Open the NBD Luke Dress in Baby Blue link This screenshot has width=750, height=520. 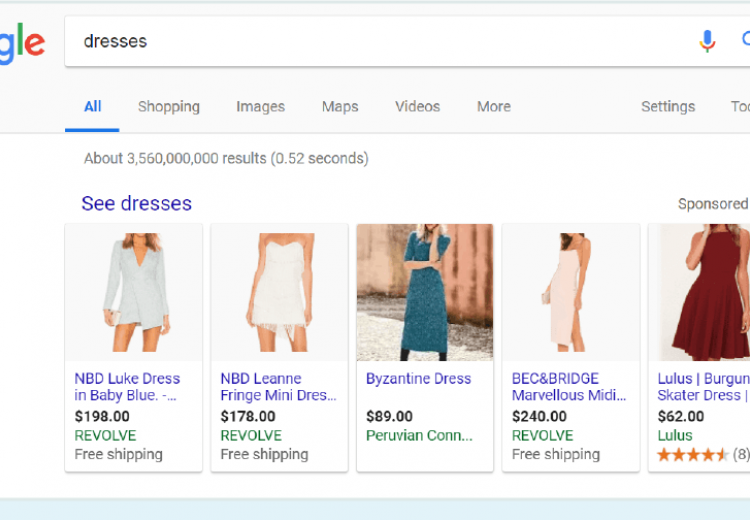[127, 387]
